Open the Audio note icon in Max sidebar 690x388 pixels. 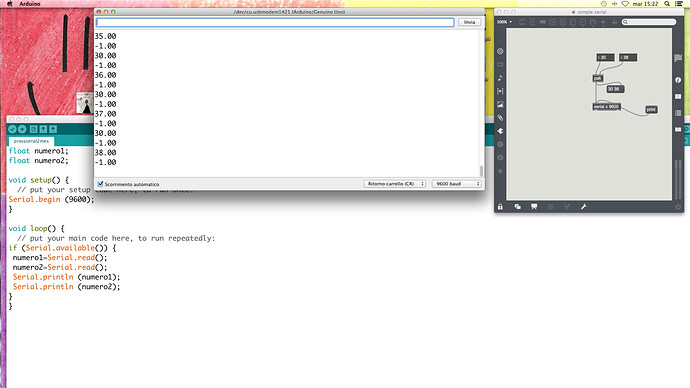pos(500,78)
